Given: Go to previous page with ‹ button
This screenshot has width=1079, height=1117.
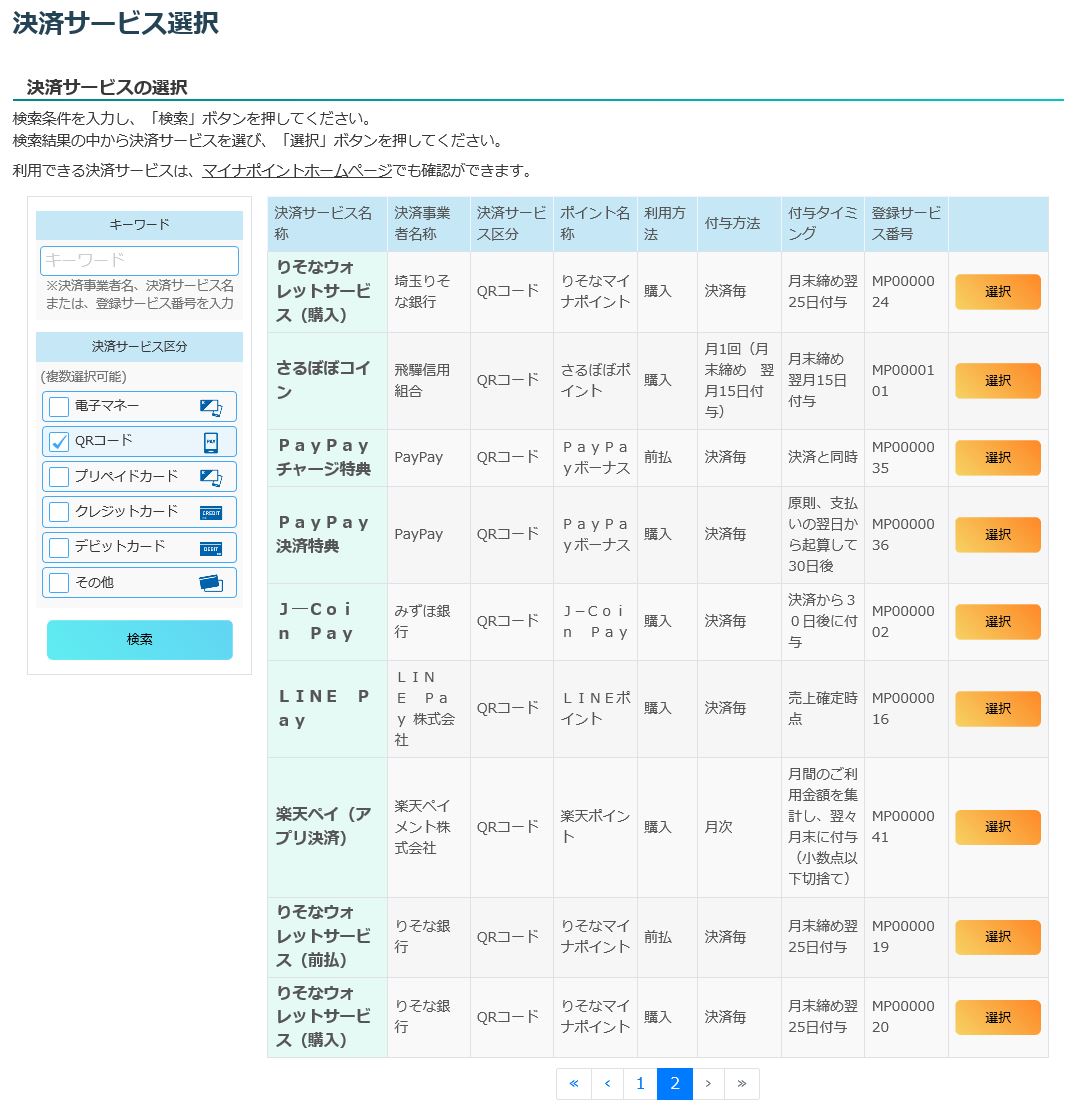Looking at the screenshot, I should coord(607,1084).
